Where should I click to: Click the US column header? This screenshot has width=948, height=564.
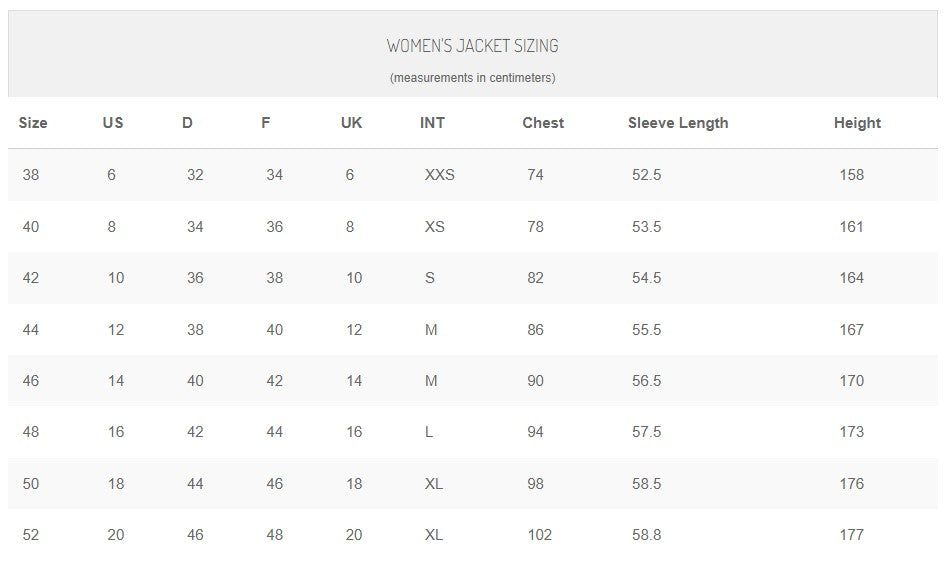113,123
